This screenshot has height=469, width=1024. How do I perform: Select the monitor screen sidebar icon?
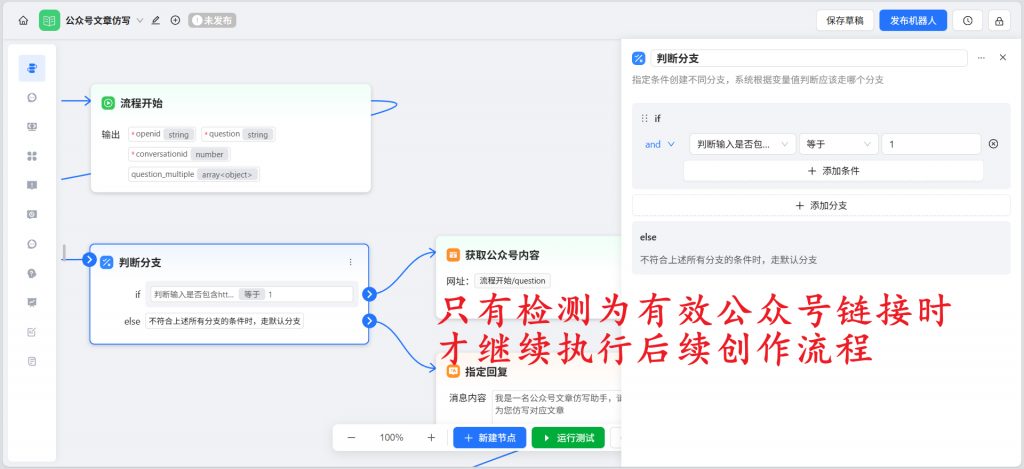tap(32, 127)
